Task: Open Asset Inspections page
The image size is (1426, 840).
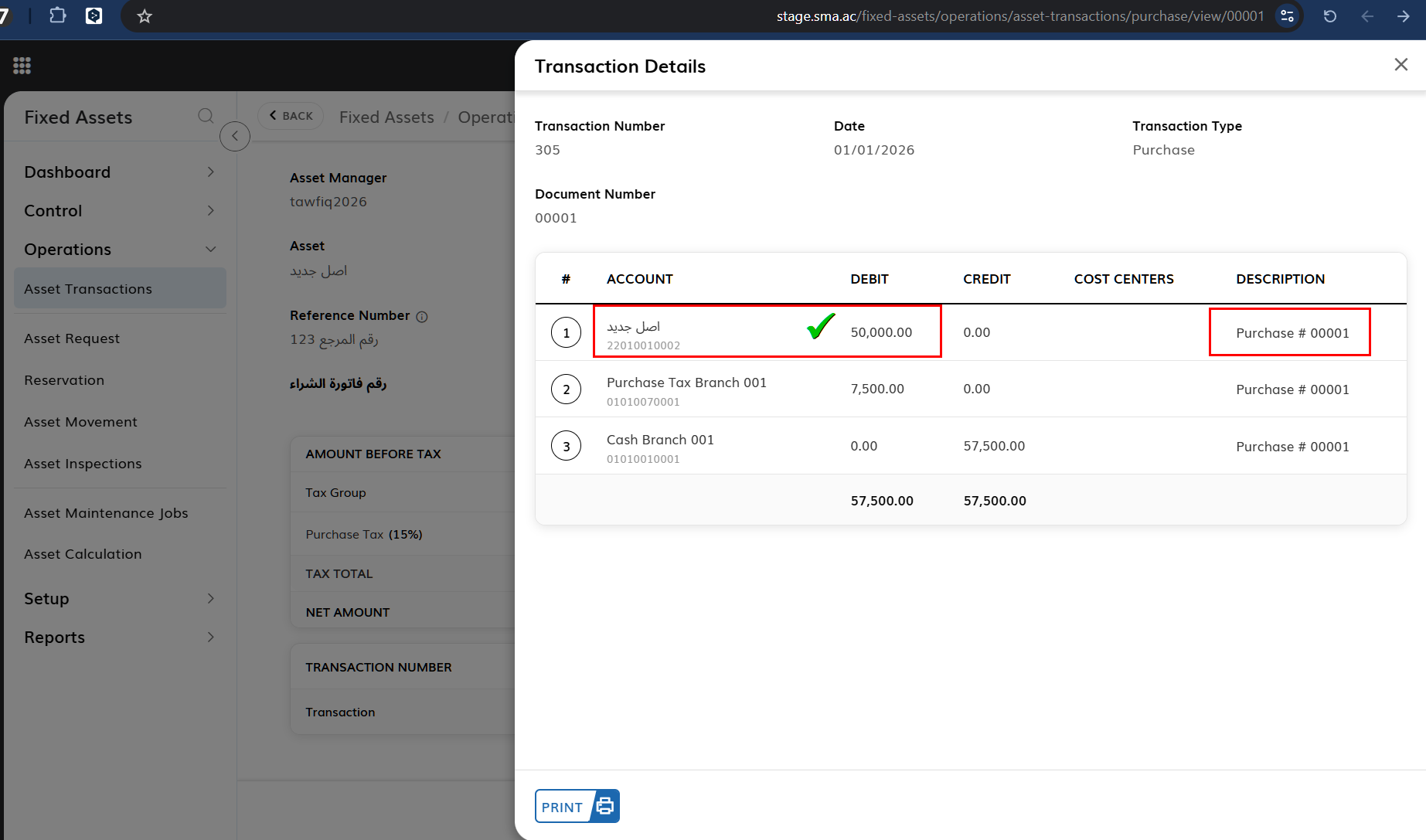Action: tap(83, 463)
